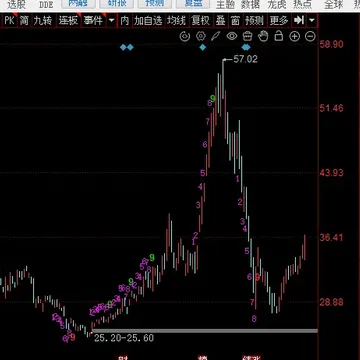The image size is (360, 360).
Task: Toggle the 简 simple mode button
Action: [24, 21]
